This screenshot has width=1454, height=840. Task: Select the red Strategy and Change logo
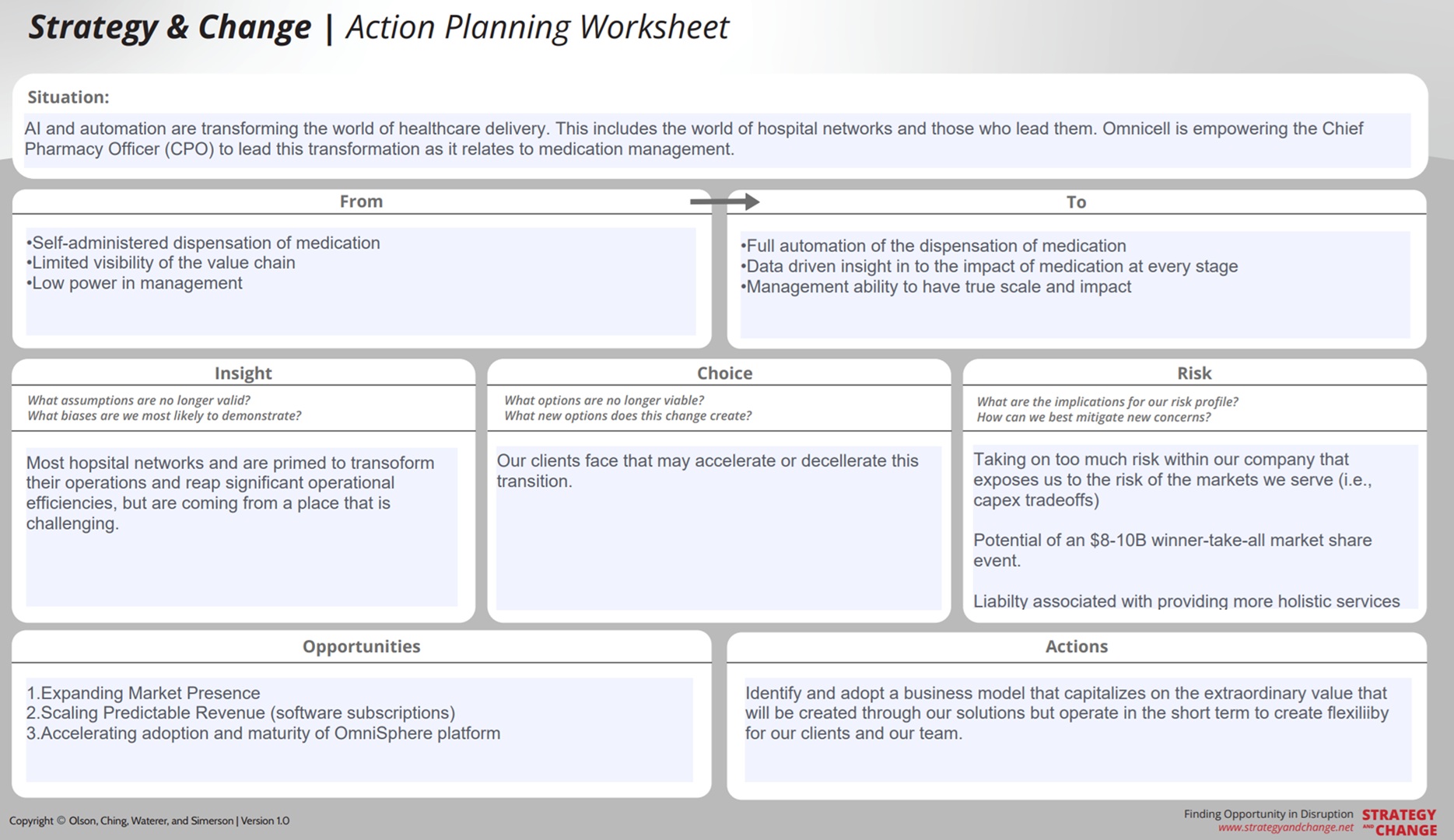pyautogui.click(x=1400, y=821)
